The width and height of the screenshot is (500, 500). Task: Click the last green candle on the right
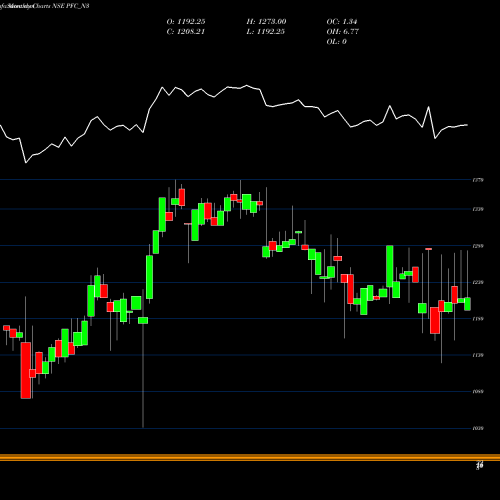467,304
